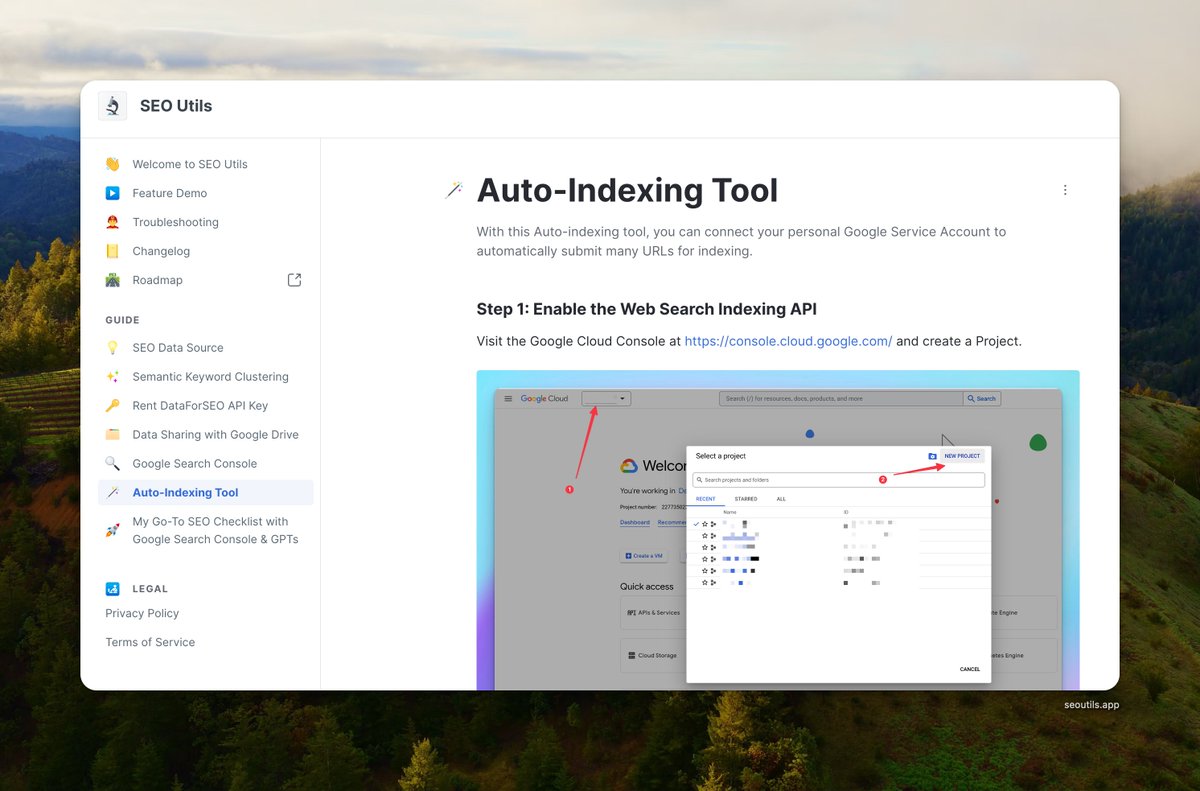Click the Auto-Indexing Tool page heading
Image resolution: width=1200 pixels, height=791 pixels.
coord(627,190)
